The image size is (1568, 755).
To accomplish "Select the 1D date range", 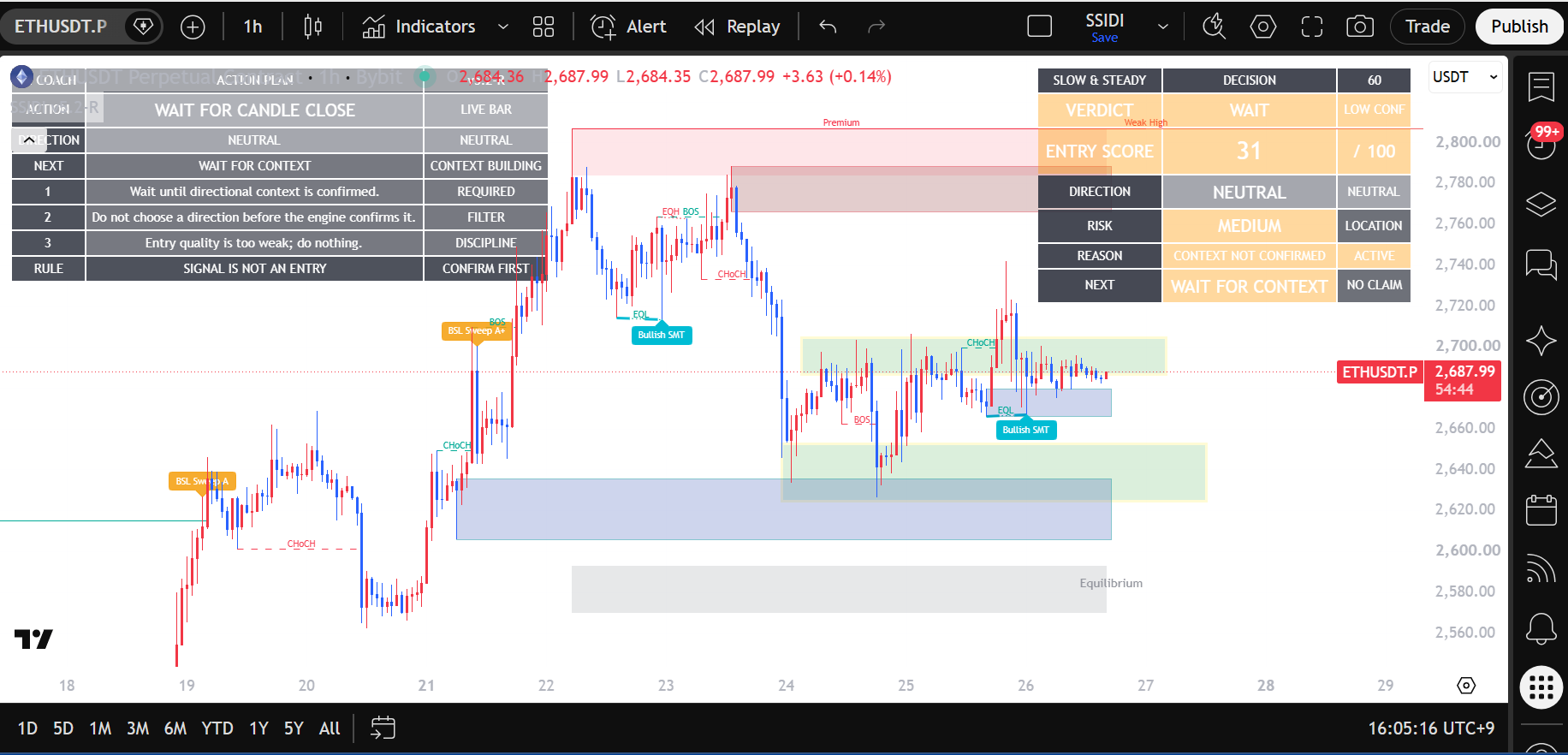I will click(x=27, y=728).
